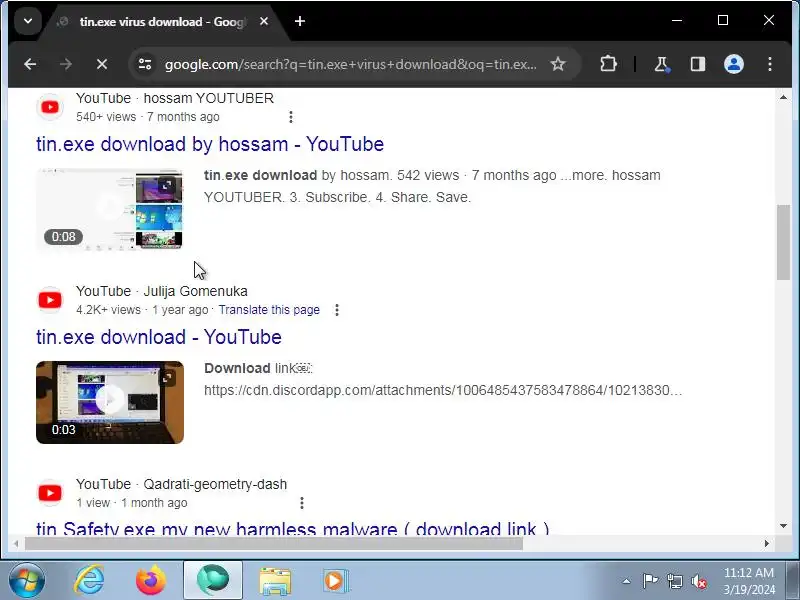Toggle the browser side panel
Viewport: 800px width, 600px height.
[x=698, y=64]
